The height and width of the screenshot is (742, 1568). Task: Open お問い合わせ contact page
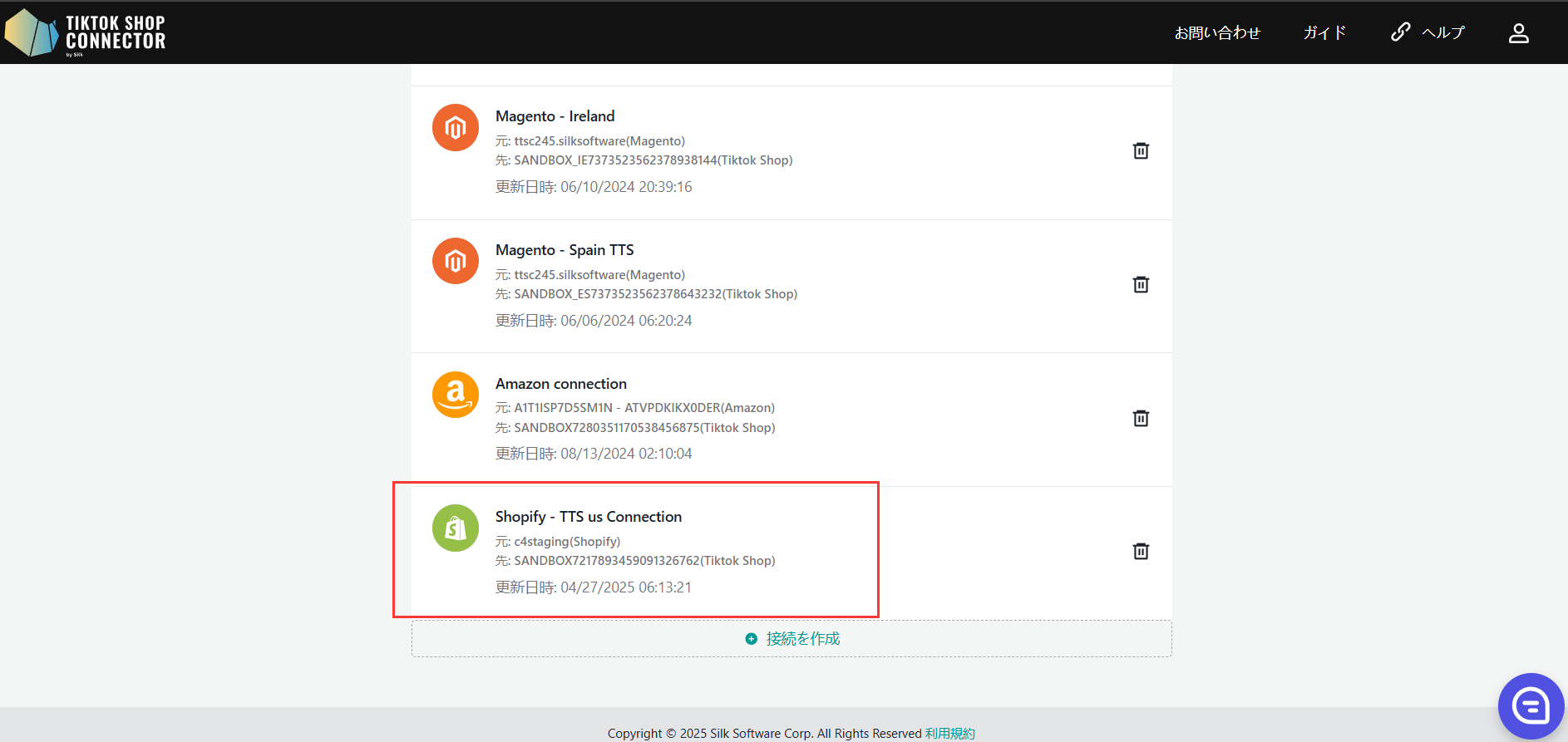click(x=1217, y=32)
